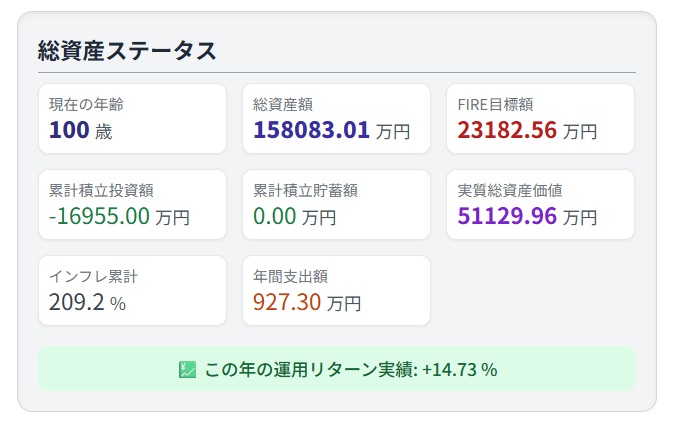
Task: Select the インフレ累計 card
Action: pos(132,291)
